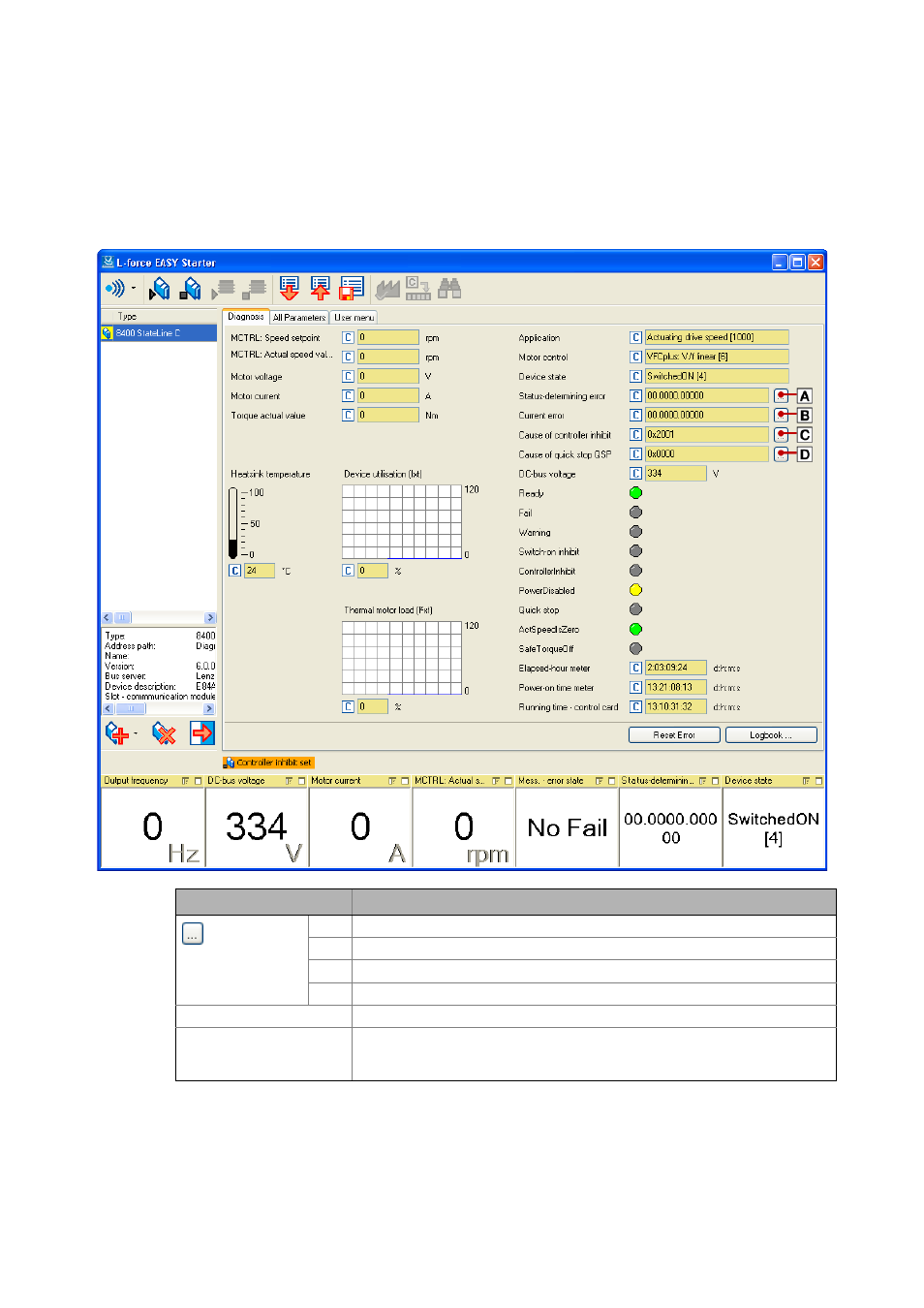Click the delete device icon

[x=165, y=733]
